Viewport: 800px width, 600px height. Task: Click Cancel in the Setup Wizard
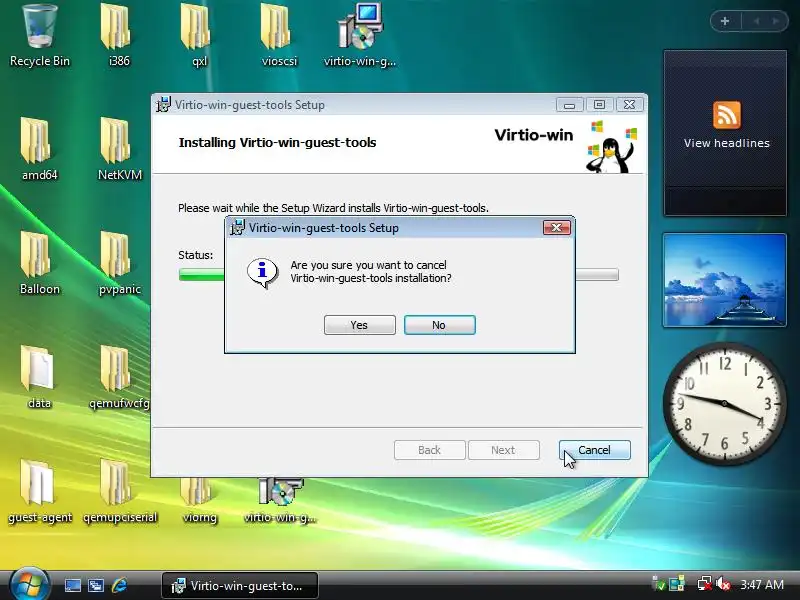594,450
